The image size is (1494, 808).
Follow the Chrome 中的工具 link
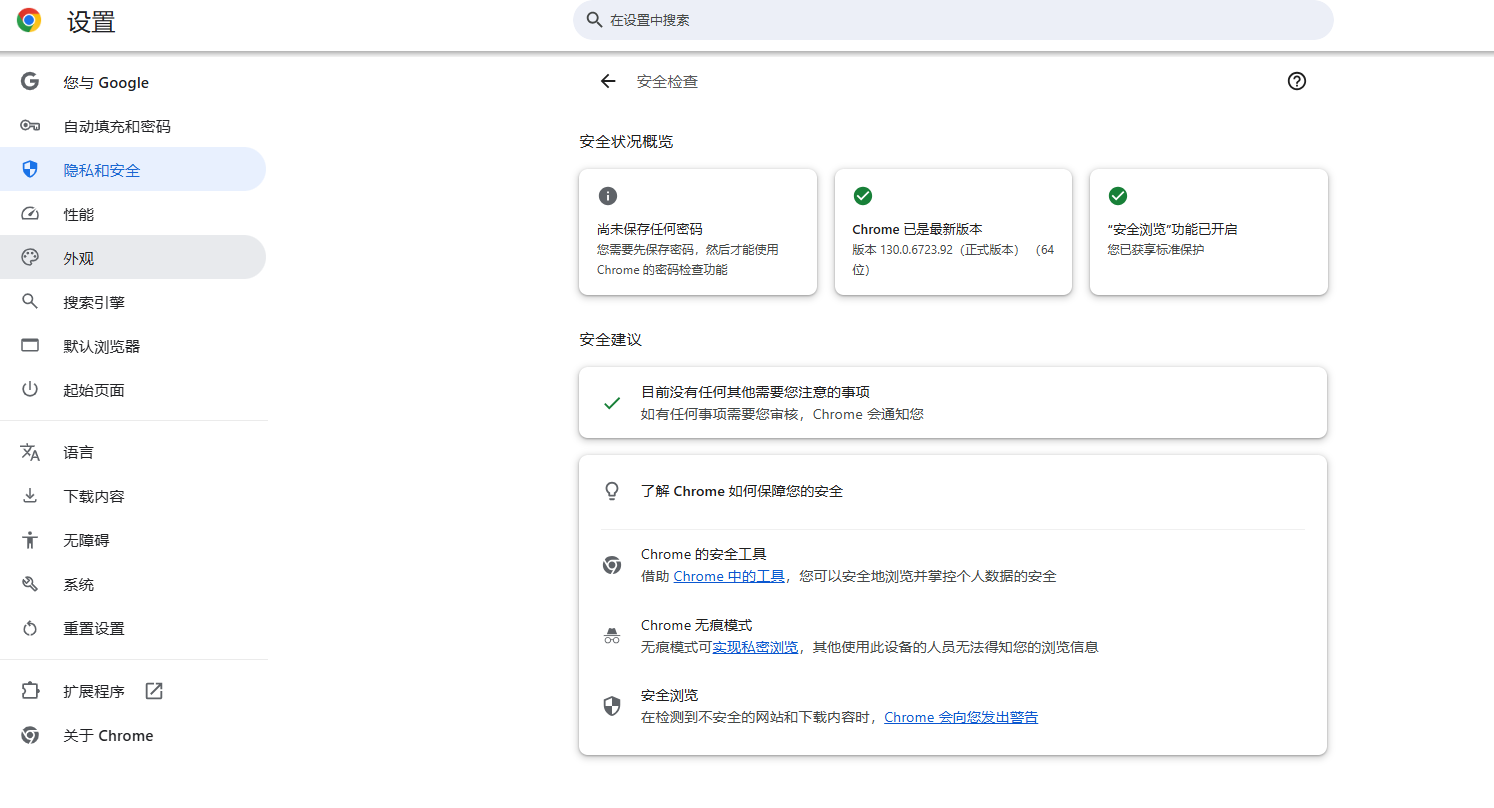click(729, 576)
